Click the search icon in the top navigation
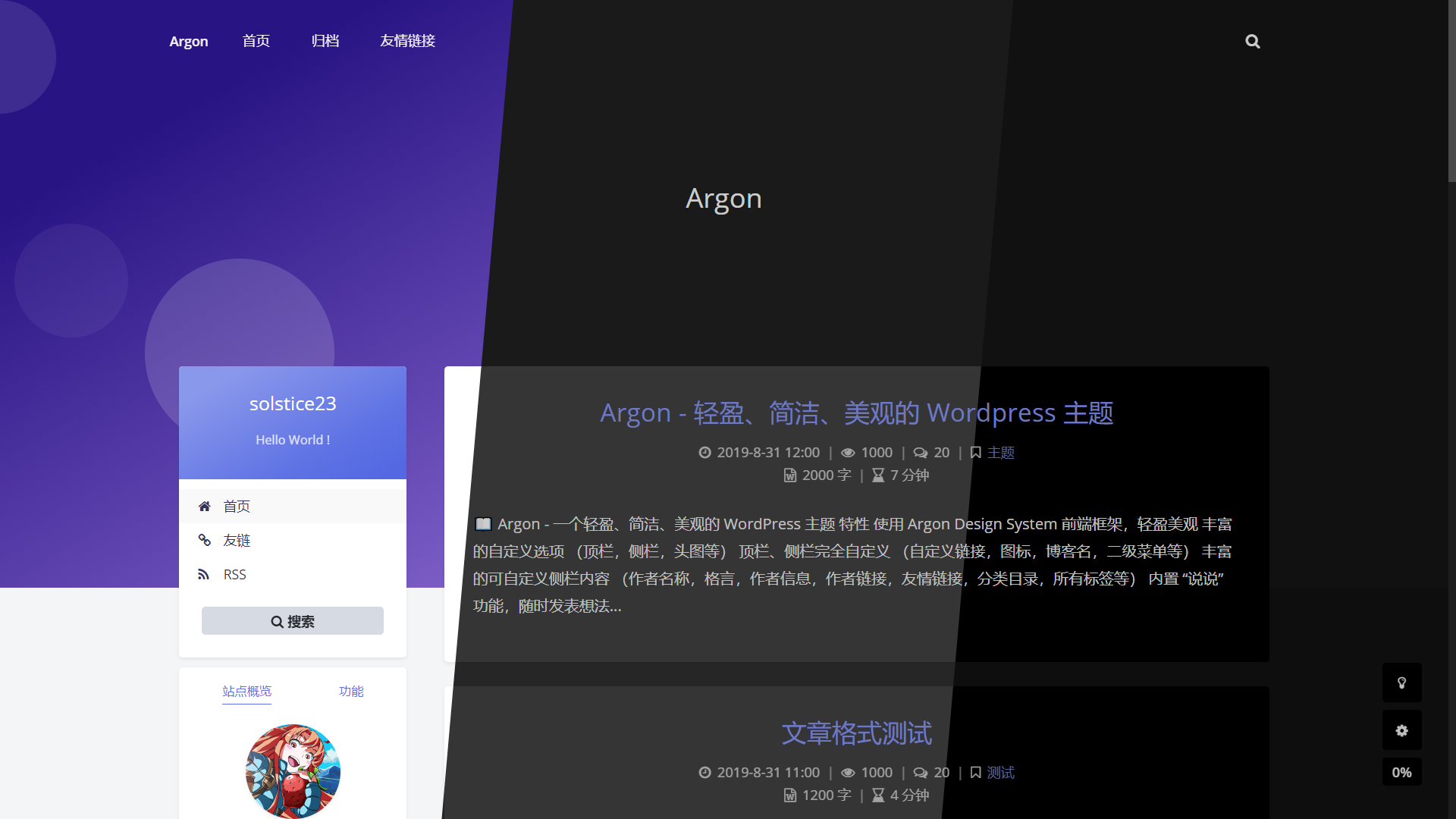The width and height of the screenshot is (1456, 819). coord(1252,41)
